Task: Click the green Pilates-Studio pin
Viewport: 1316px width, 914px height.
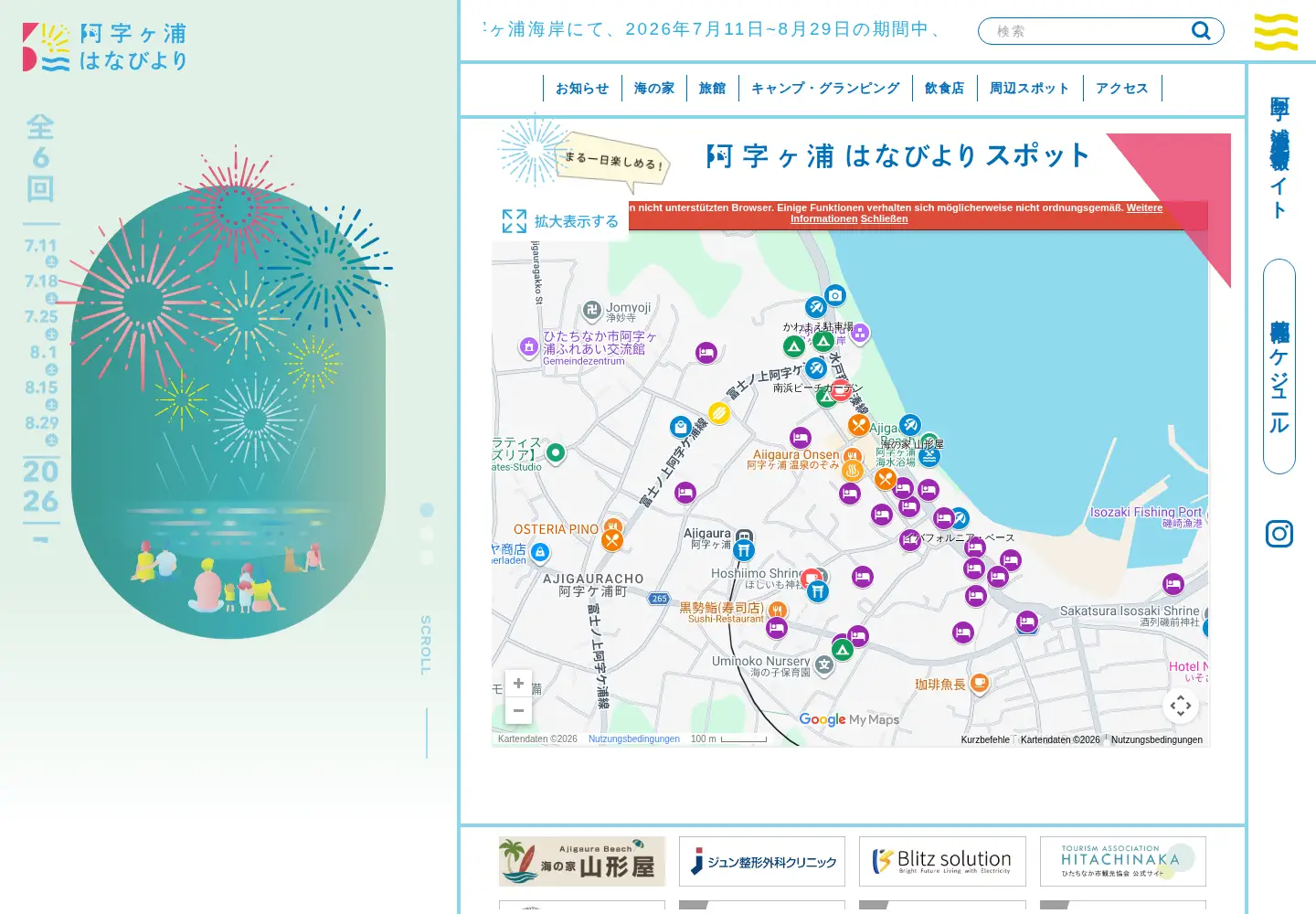Action: click(555, 452)
